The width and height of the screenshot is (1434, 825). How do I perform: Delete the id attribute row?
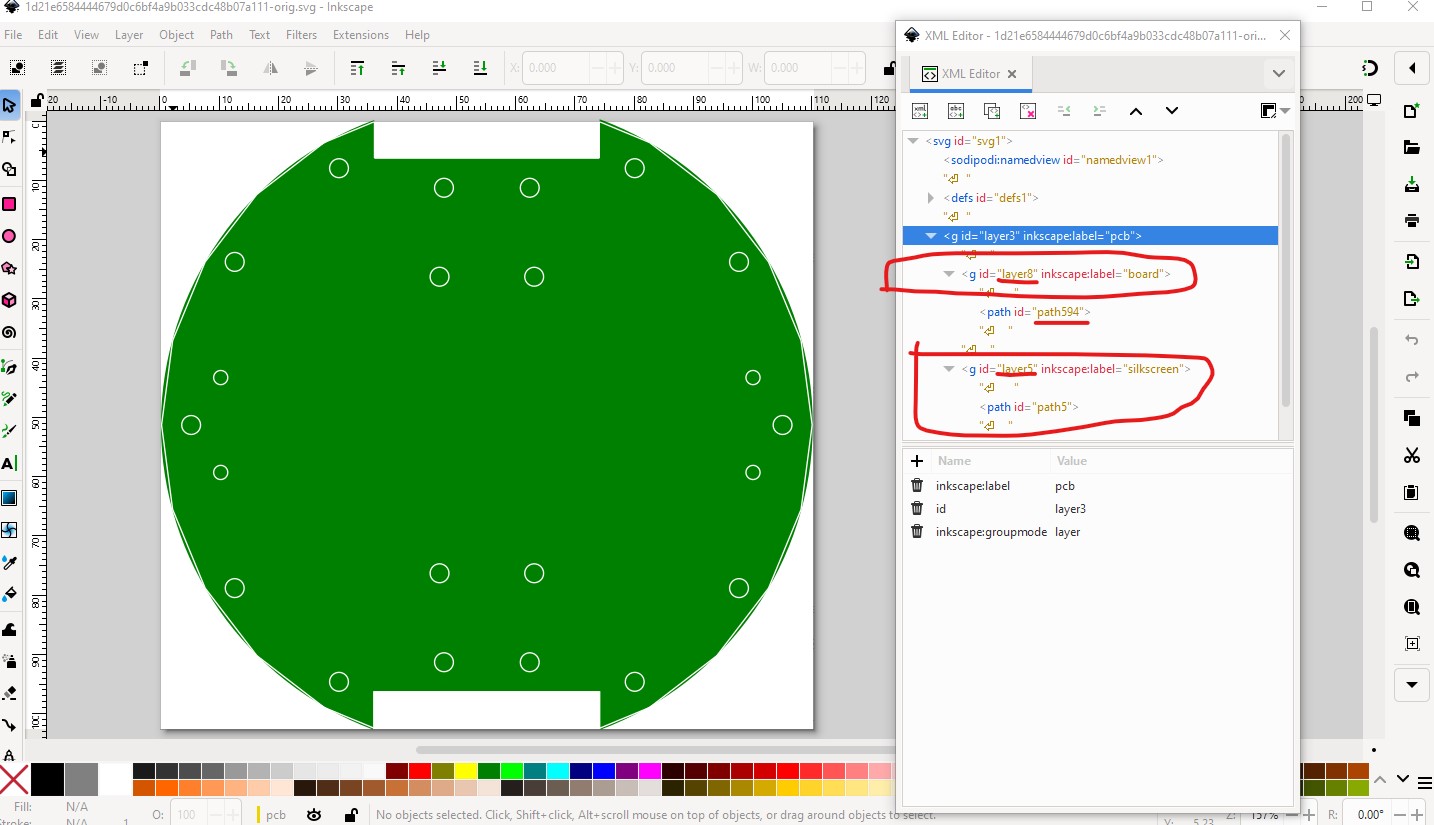click(x=917, y=509)
